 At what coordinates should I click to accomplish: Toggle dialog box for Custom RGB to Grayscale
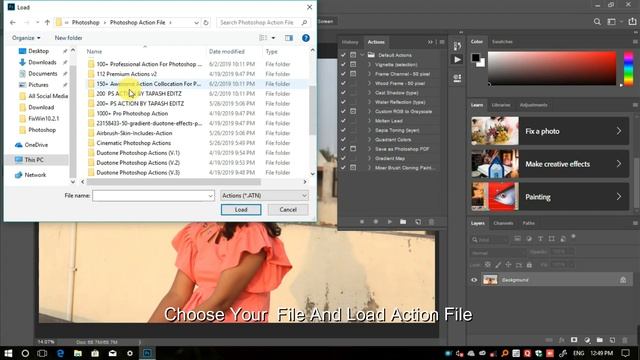[x=353, y=111]
